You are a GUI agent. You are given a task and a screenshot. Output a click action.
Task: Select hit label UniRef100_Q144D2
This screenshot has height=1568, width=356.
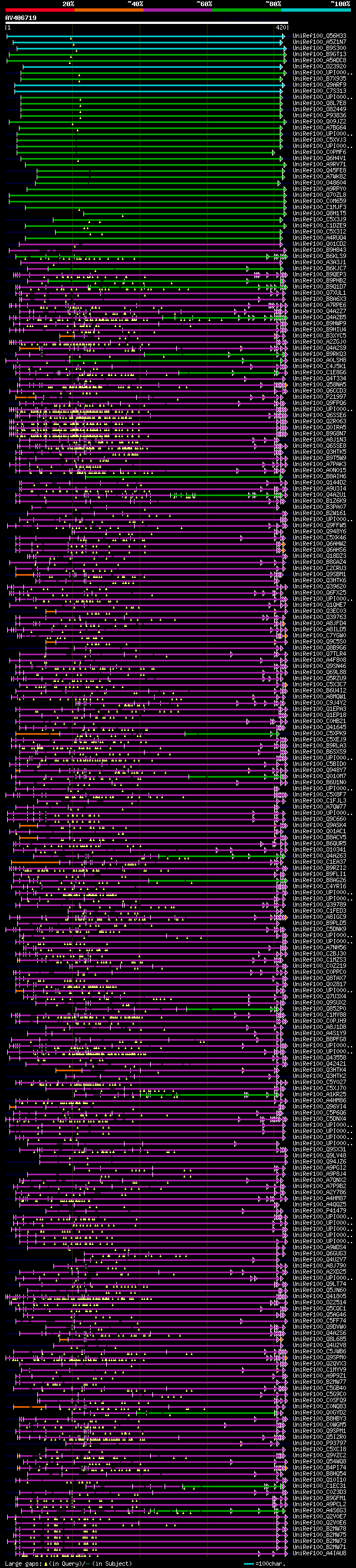[x=319, y=483]
